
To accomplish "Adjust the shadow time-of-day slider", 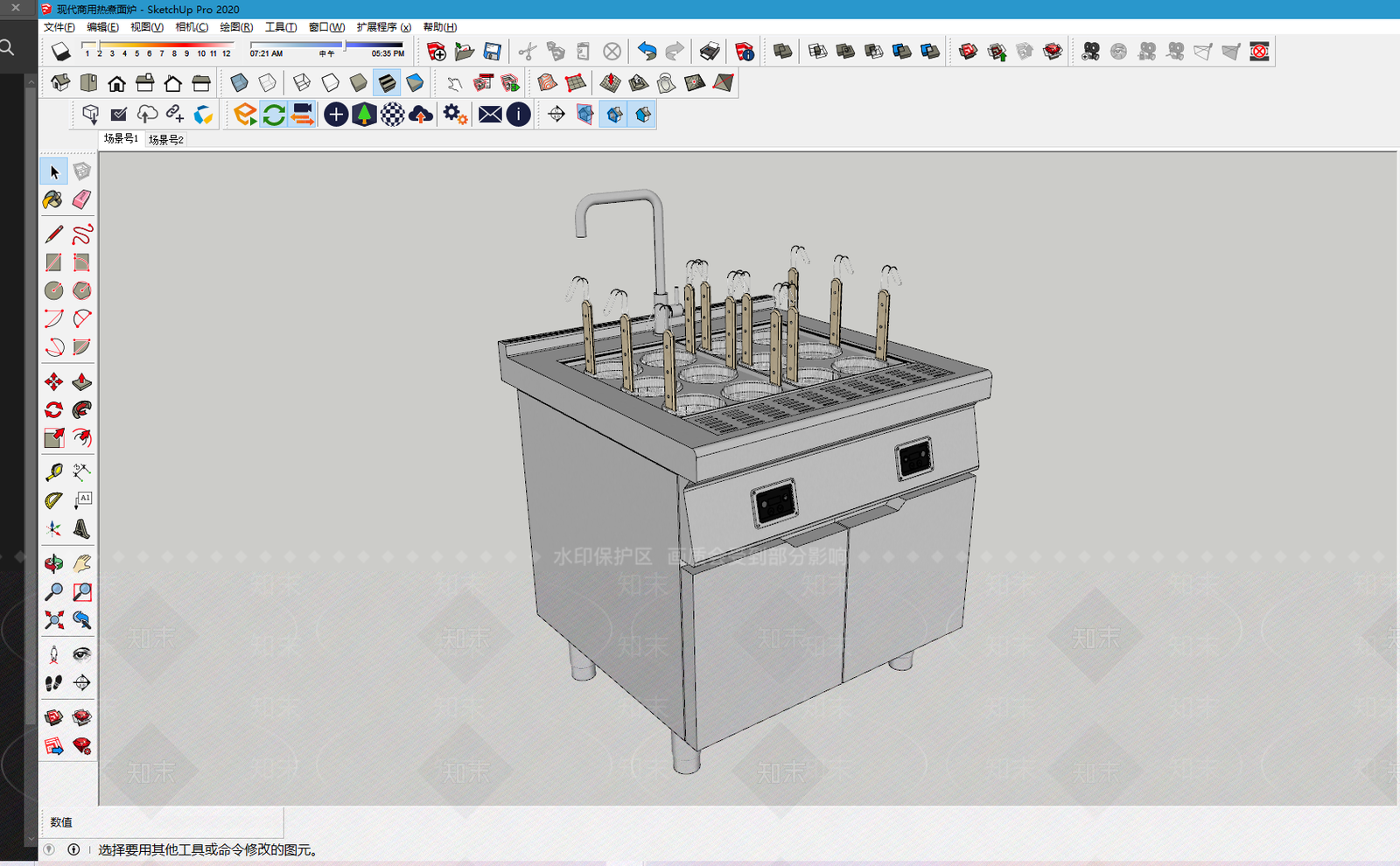I will [x=327, y=45].
